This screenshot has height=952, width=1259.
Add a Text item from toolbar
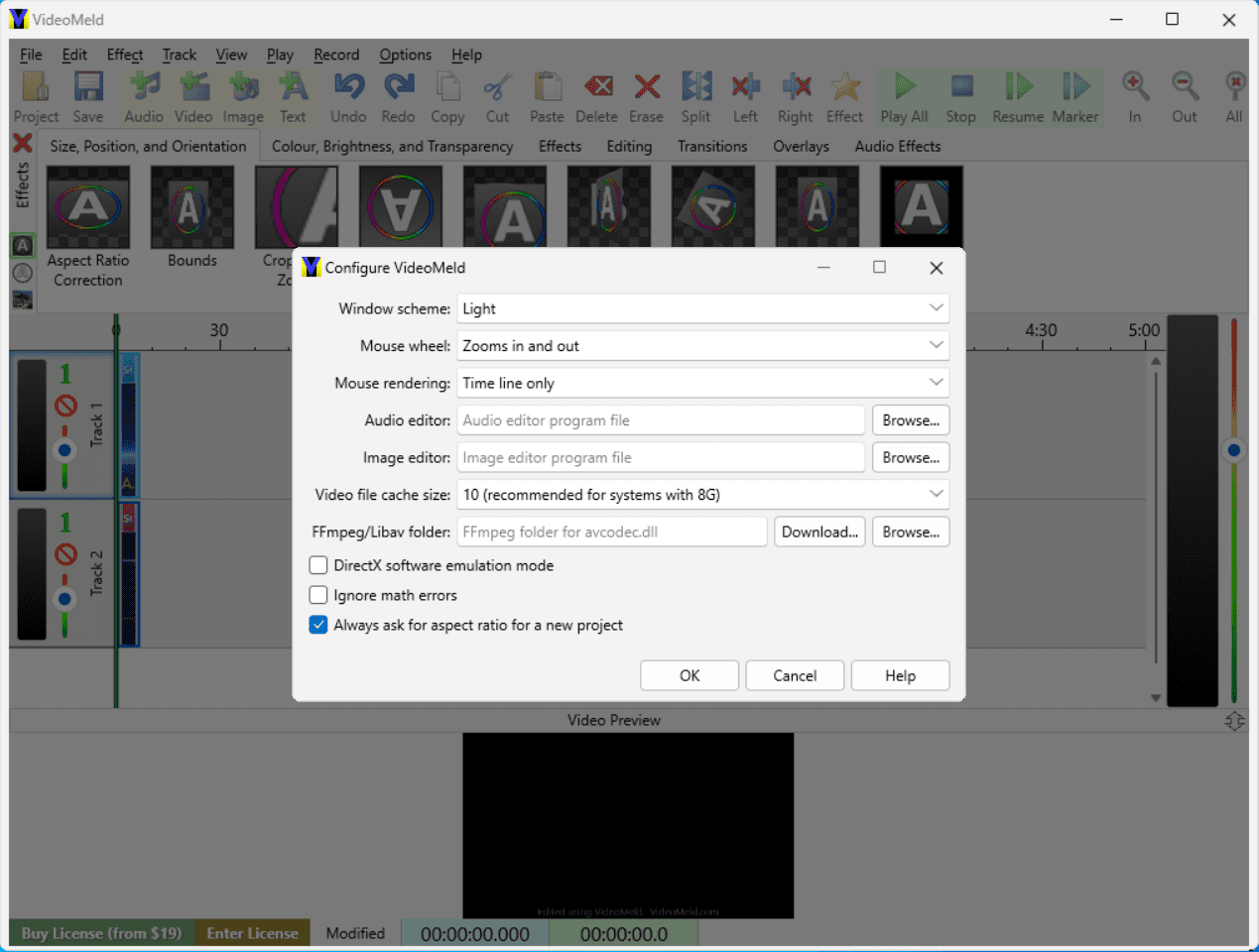293,97
